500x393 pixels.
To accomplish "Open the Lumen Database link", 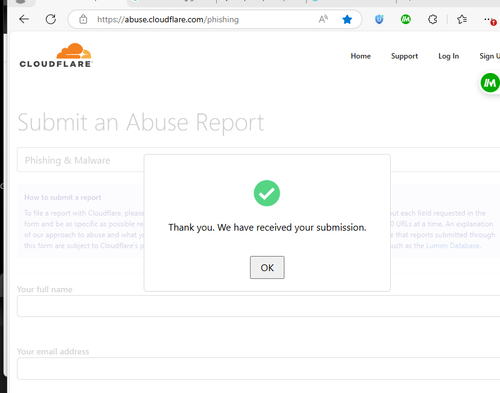I will (453, 246).
